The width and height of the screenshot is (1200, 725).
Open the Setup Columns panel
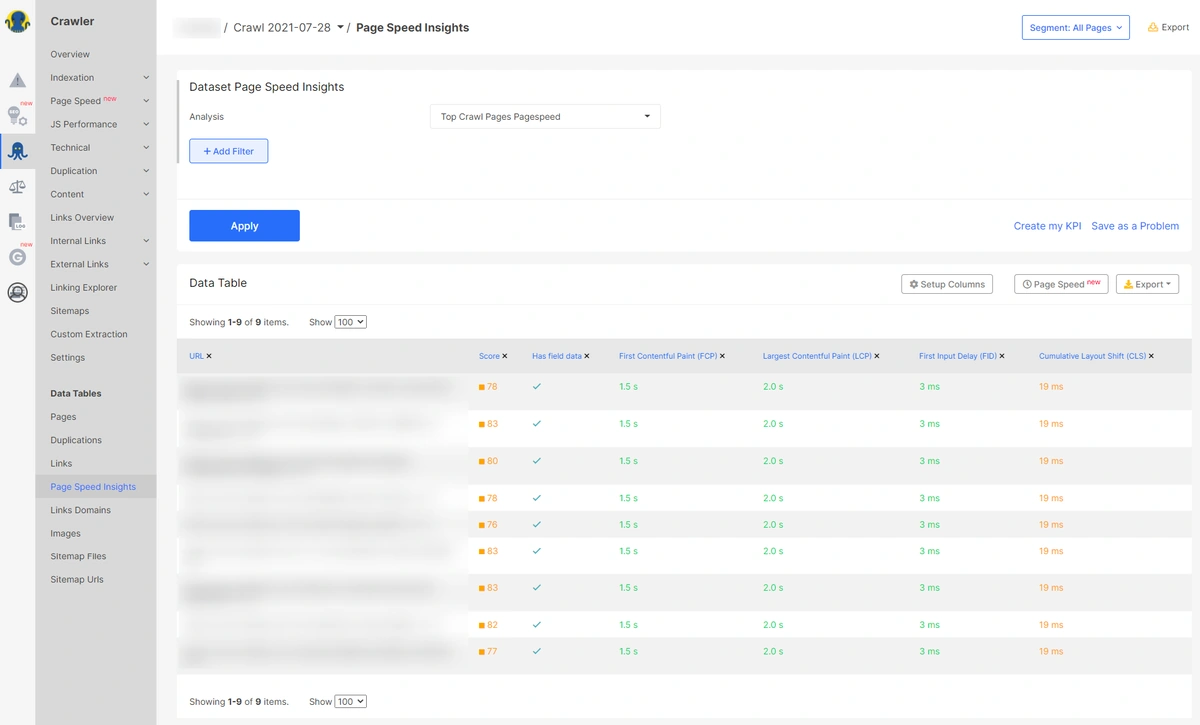pos(946,284)
